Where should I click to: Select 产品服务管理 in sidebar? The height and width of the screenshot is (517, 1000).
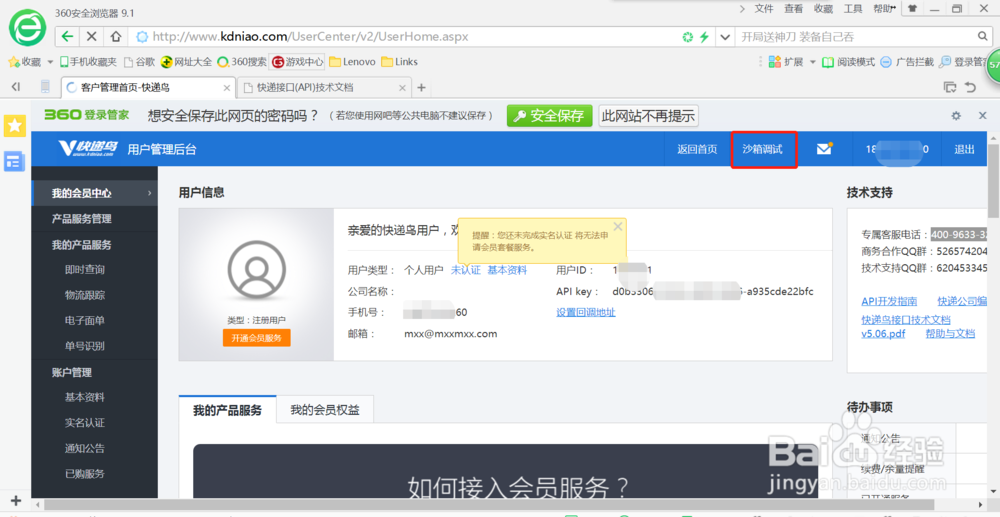pyautogui.click(x=82, y=219)
